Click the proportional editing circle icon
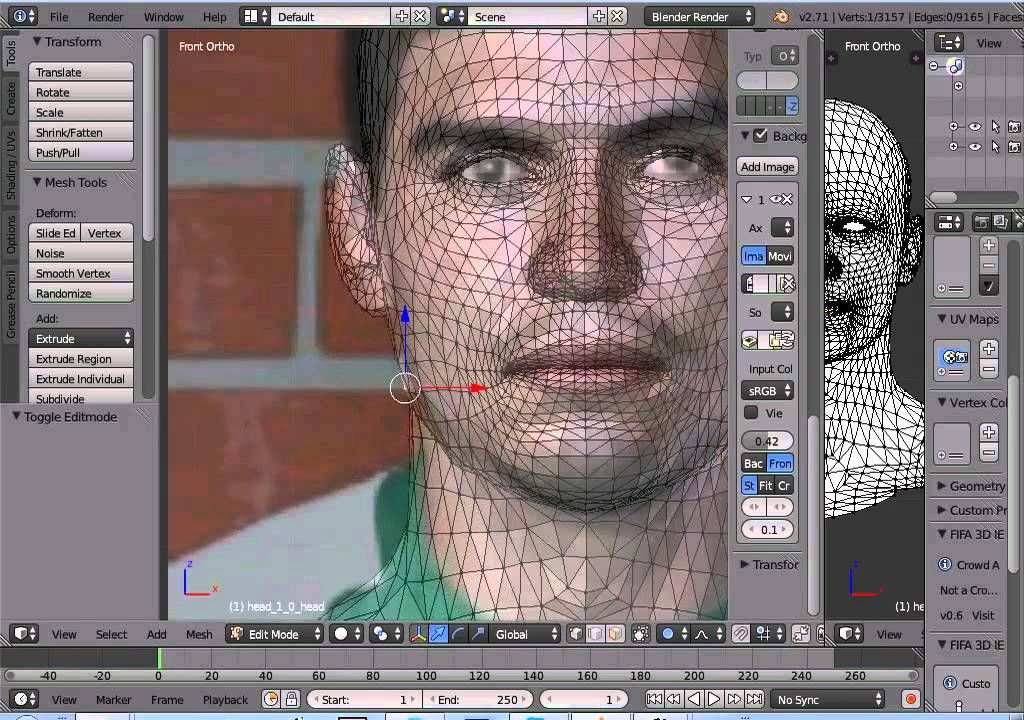The height and width of the screenshot is (720, 1024). tap(672, 634)
